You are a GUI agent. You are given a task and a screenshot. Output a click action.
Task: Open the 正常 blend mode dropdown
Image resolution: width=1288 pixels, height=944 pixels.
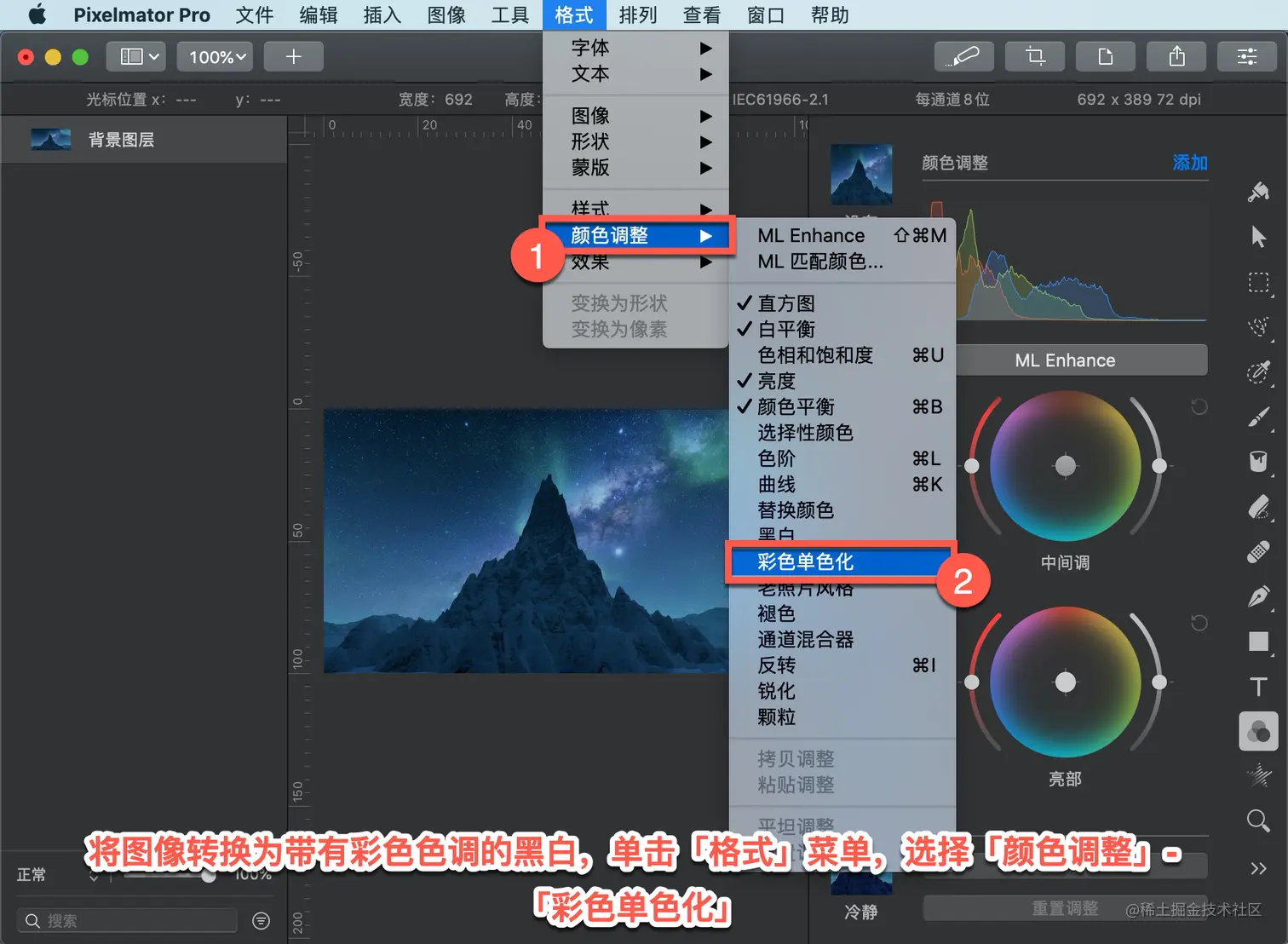pos(58,875)
